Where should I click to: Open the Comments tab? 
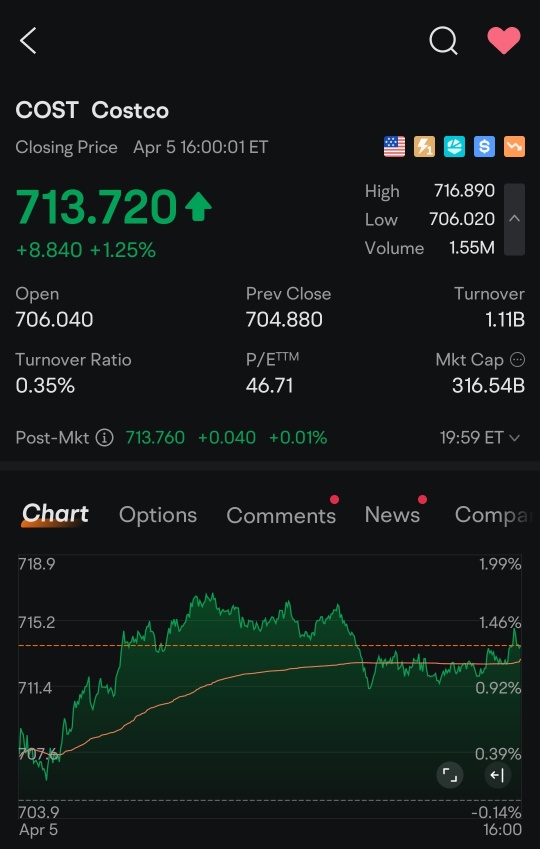(x=281, y=515)
